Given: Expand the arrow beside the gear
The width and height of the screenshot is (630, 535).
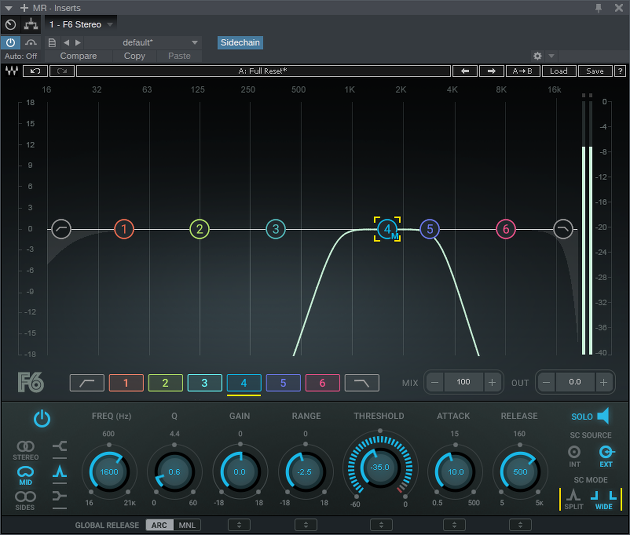Looking at the screenshot, I should [x=551, y=56].
